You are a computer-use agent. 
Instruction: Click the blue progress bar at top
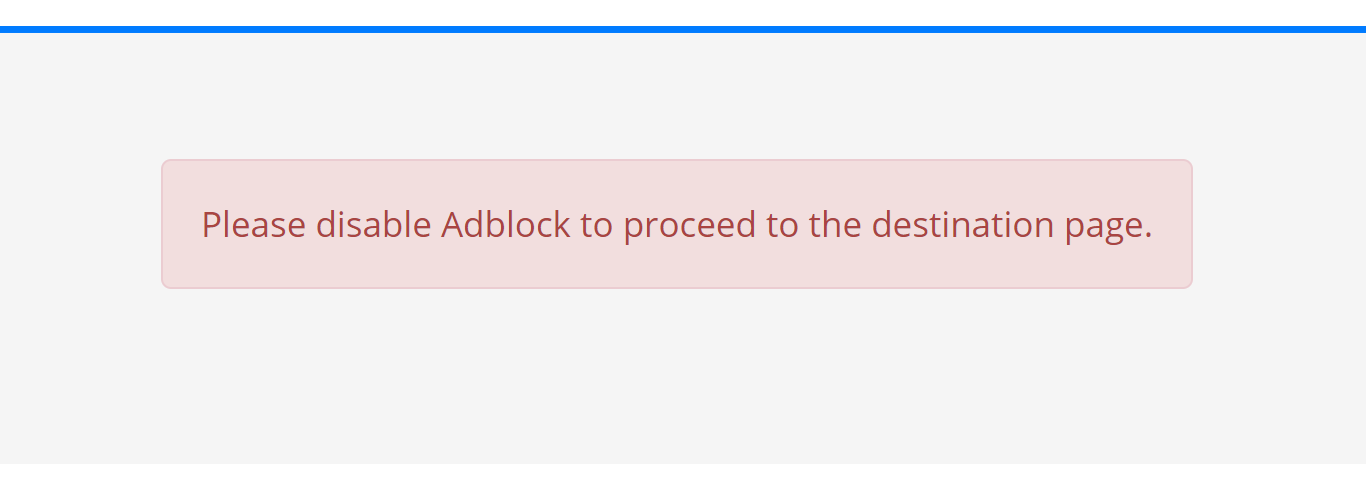(x=683, y=29)
